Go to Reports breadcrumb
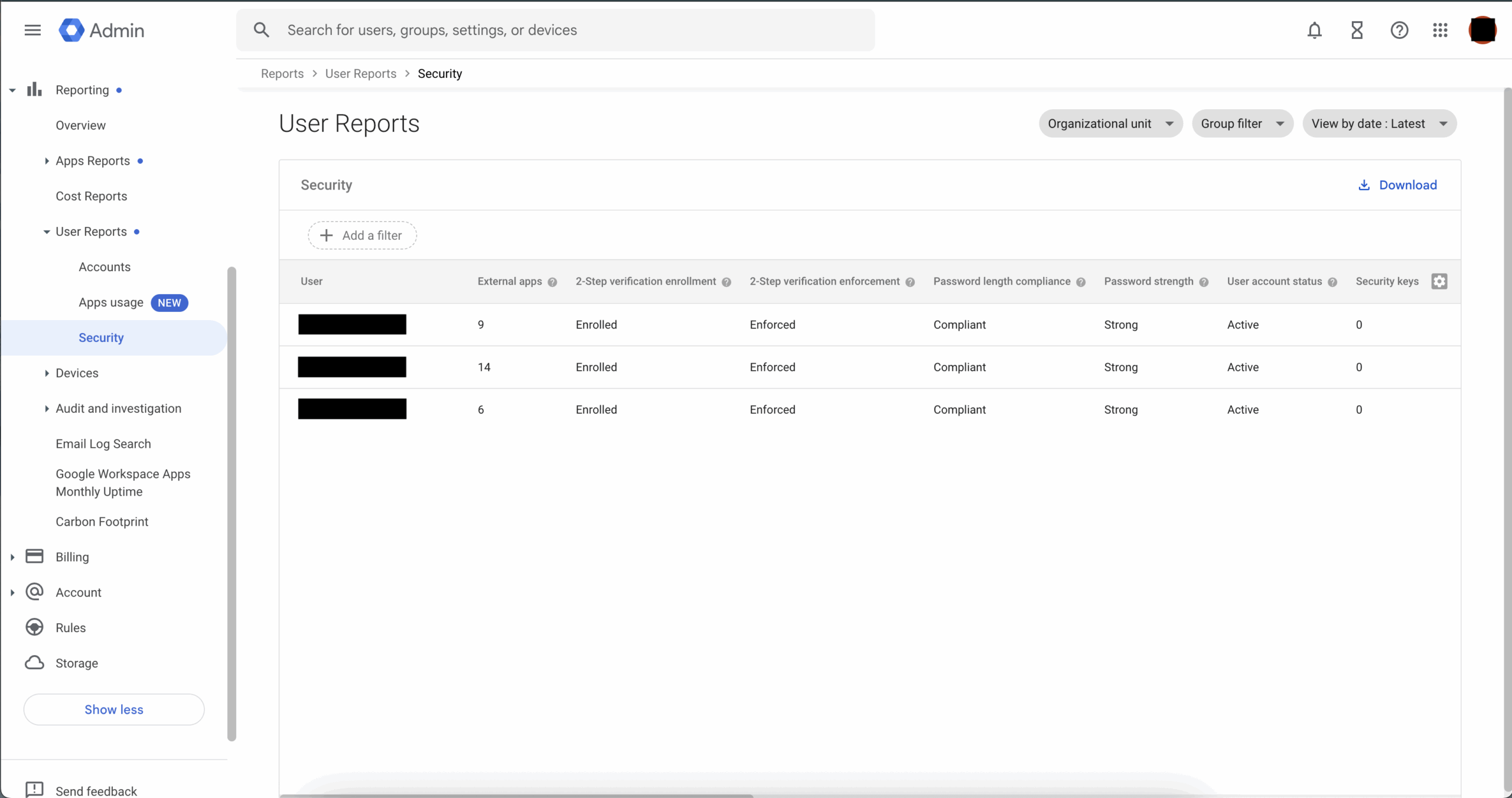This screenshot has width=1512, height=798. (x=282, y=74)
